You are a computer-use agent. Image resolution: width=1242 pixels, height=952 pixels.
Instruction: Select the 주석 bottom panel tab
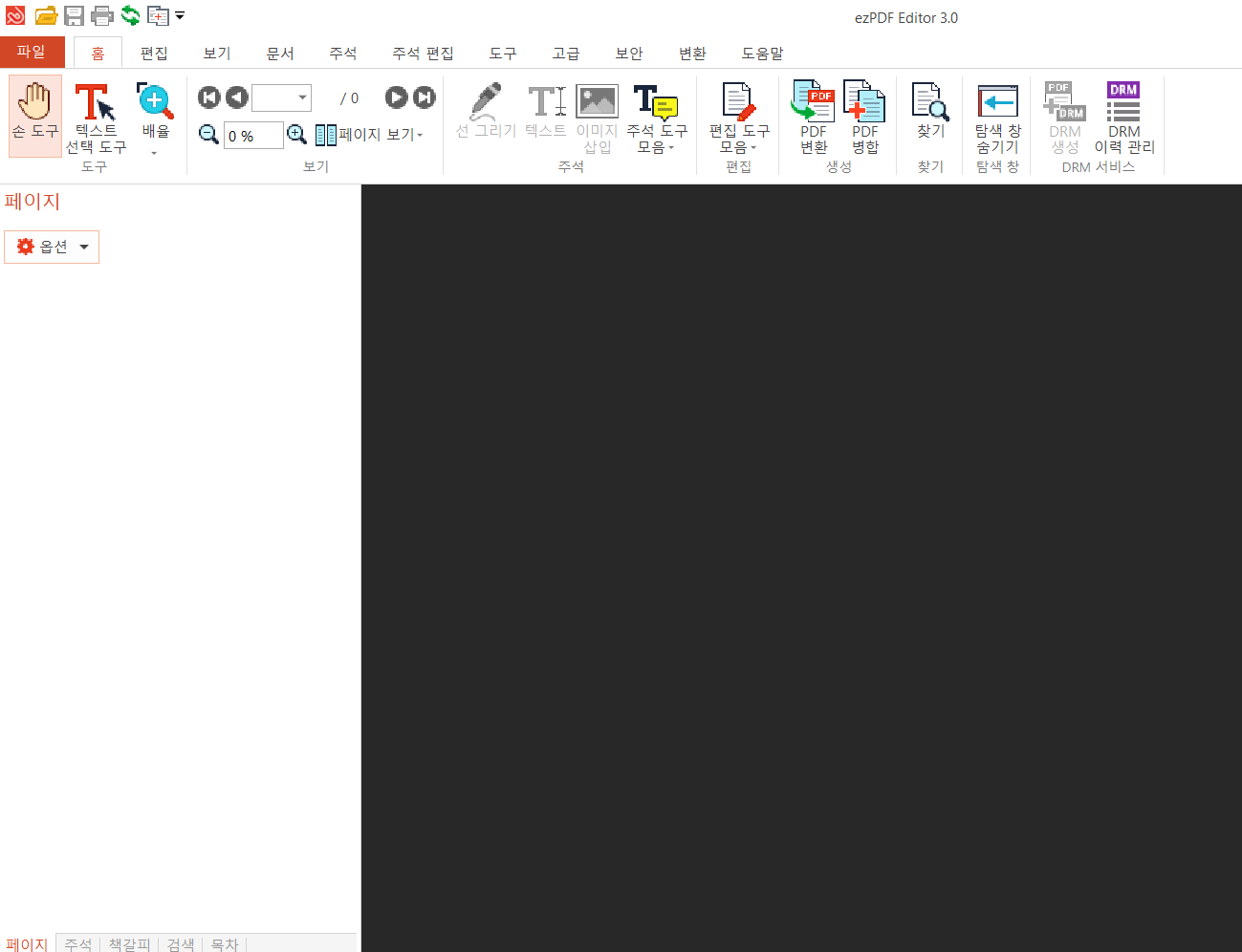click(x=78, y=943)
